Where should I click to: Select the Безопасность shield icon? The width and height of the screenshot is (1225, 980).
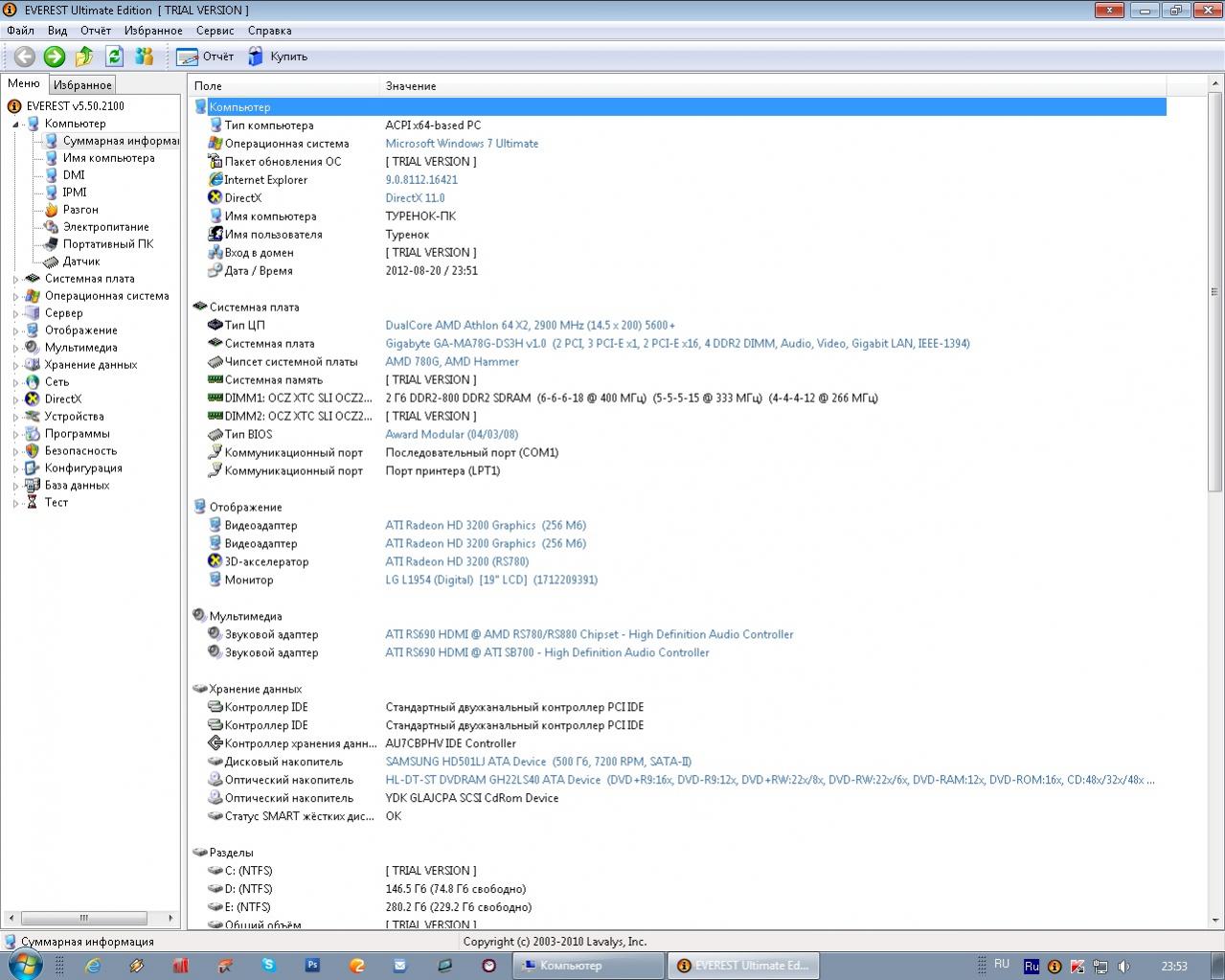tap(33, 451)
